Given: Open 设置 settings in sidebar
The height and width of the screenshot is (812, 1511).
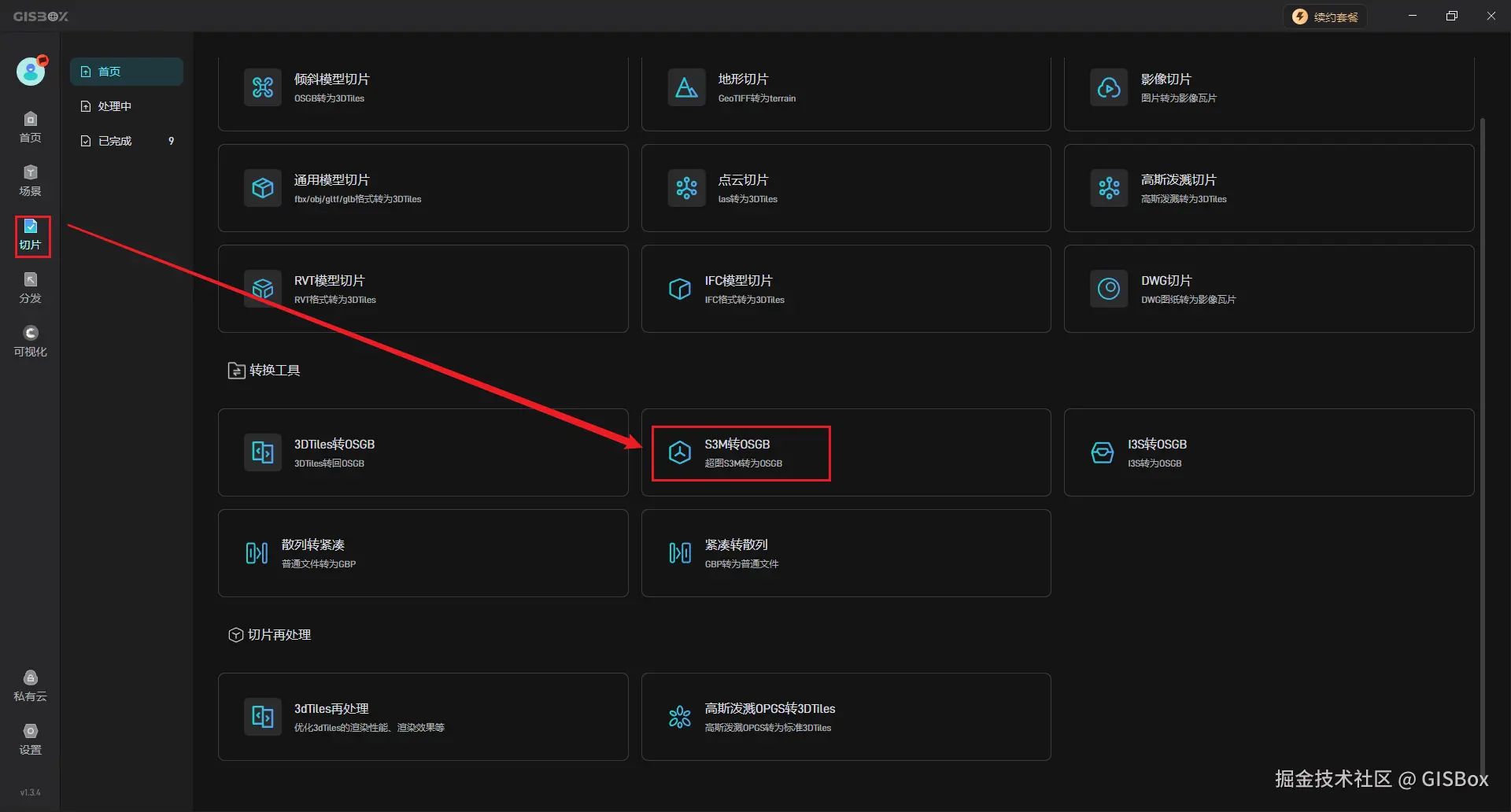Looking at the screenshot, I should point(30,740).
